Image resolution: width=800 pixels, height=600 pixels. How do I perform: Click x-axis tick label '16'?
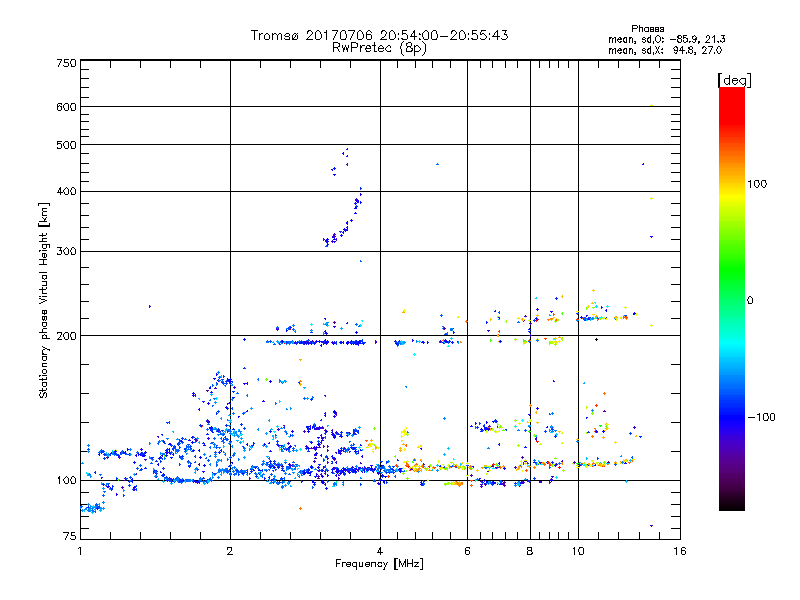(680, 551)
